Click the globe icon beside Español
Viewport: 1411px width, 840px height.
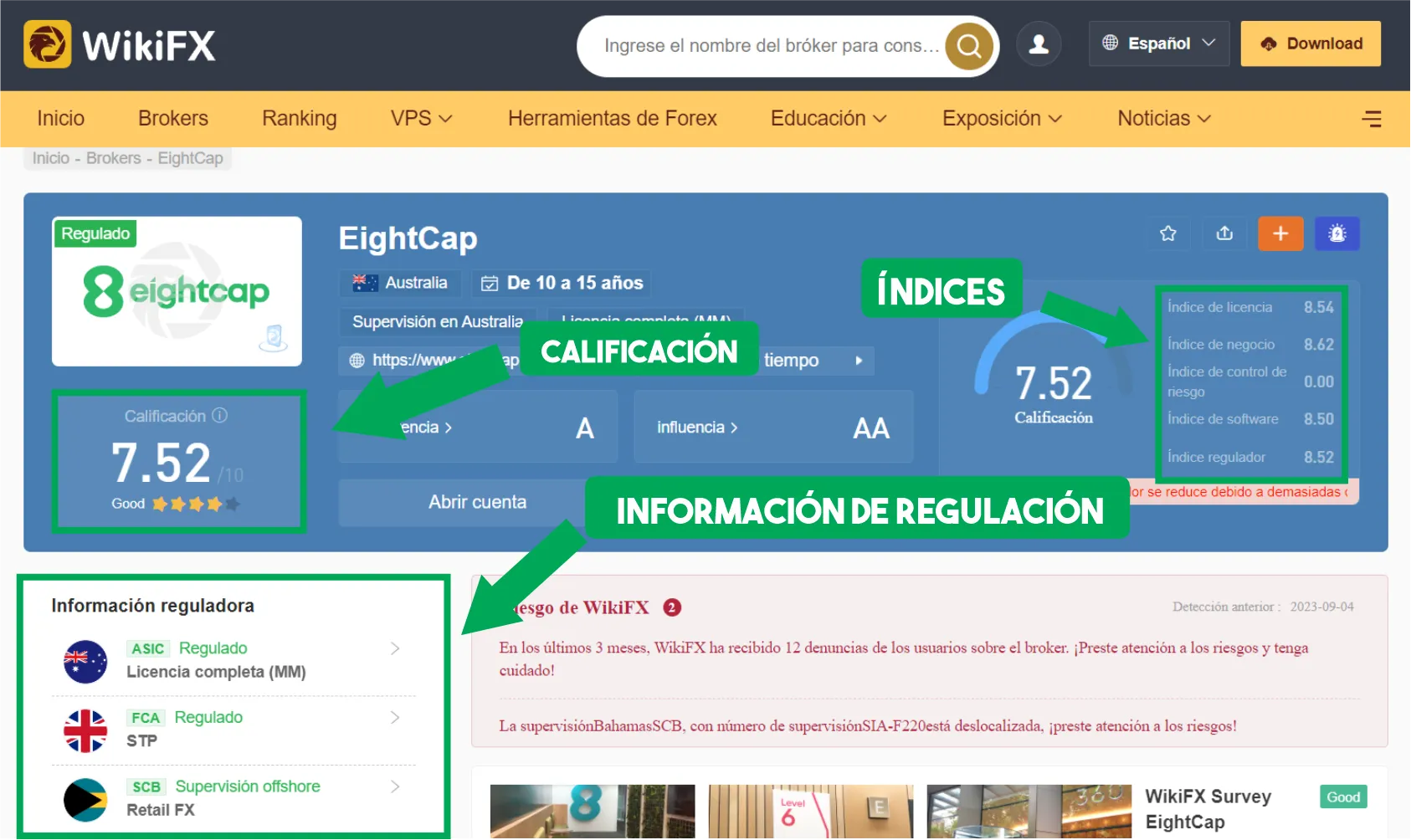pos(1111,43)
